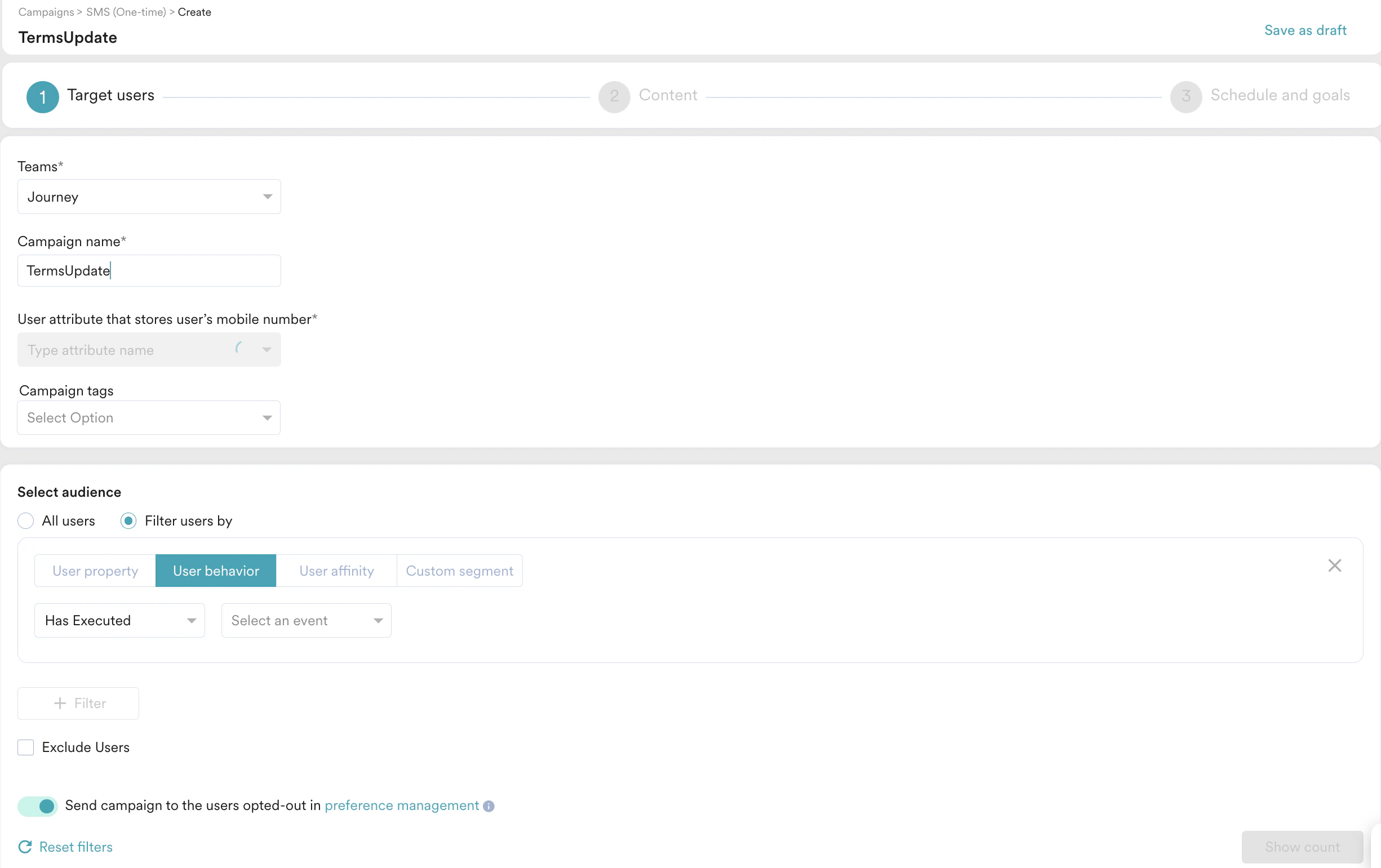The width and height of the screenshot is (1381, 868).
Task: Expand the Has Executed dropdown
Action: click(119, 620)
